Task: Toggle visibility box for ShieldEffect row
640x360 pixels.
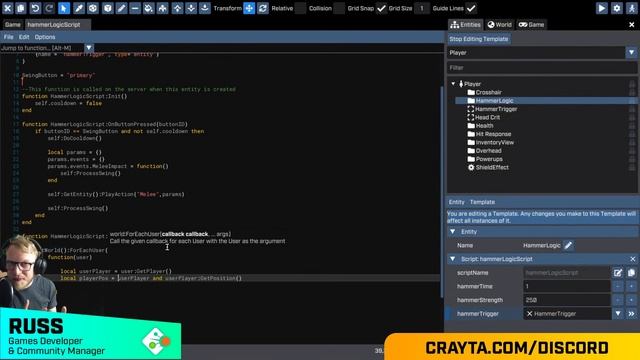Action: click(632, 167)
